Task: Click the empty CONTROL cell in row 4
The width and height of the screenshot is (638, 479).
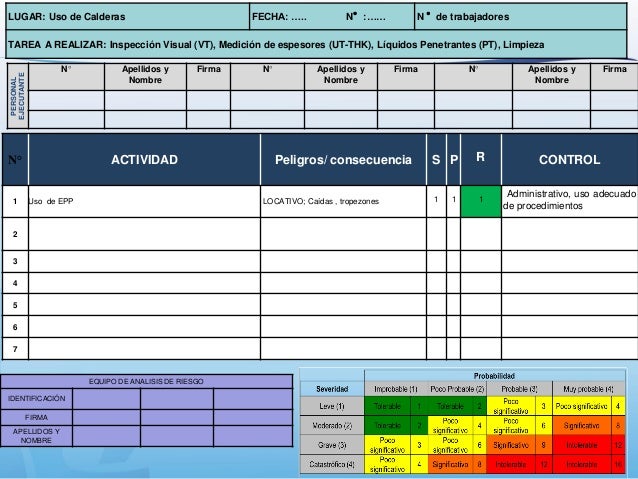Action: point(570,283)
